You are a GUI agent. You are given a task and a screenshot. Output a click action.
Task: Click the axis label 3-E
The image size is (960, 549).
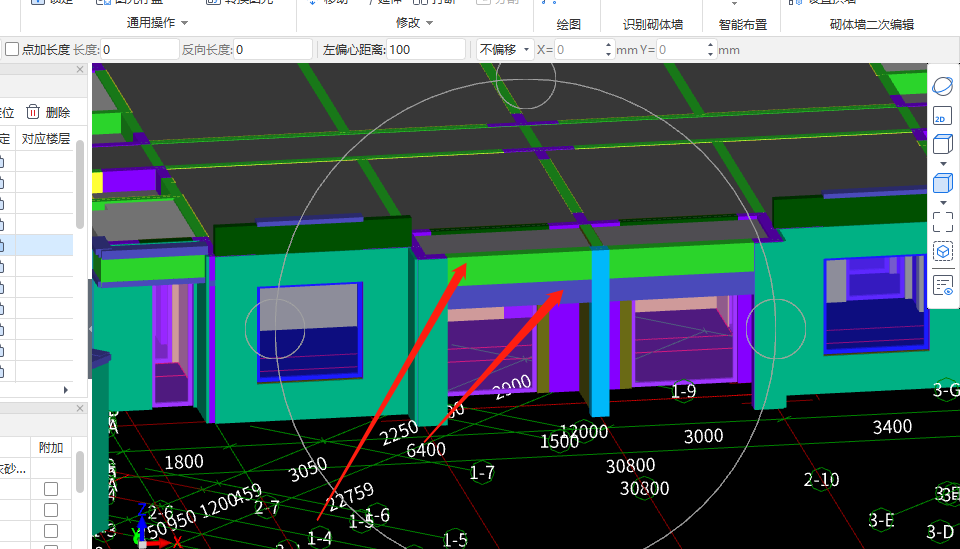click(882, 520)
